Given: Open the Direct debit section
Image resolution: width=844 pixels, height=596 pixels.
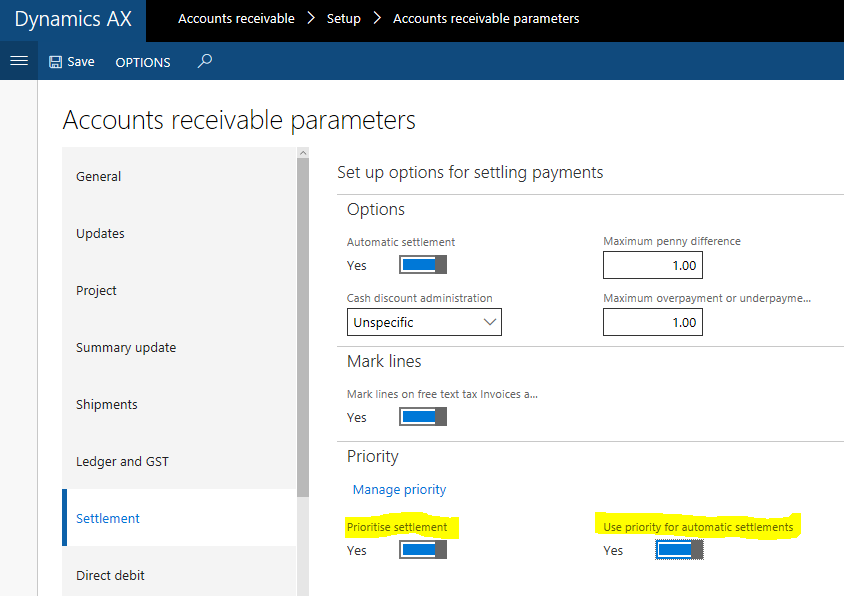Looking at the screenshot, I should coord(110,575).
